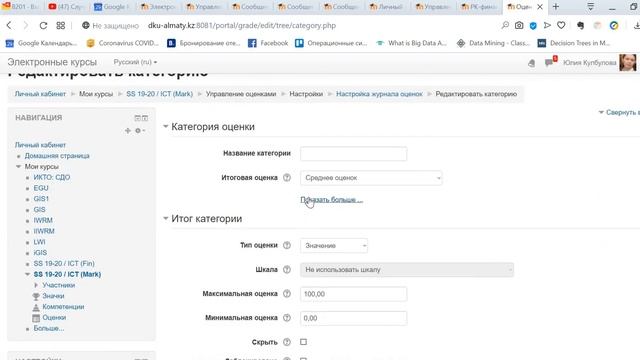This screenshot has width=640, height=360.
Task: Click the Название категории input field
Action: tap(353, 154)
